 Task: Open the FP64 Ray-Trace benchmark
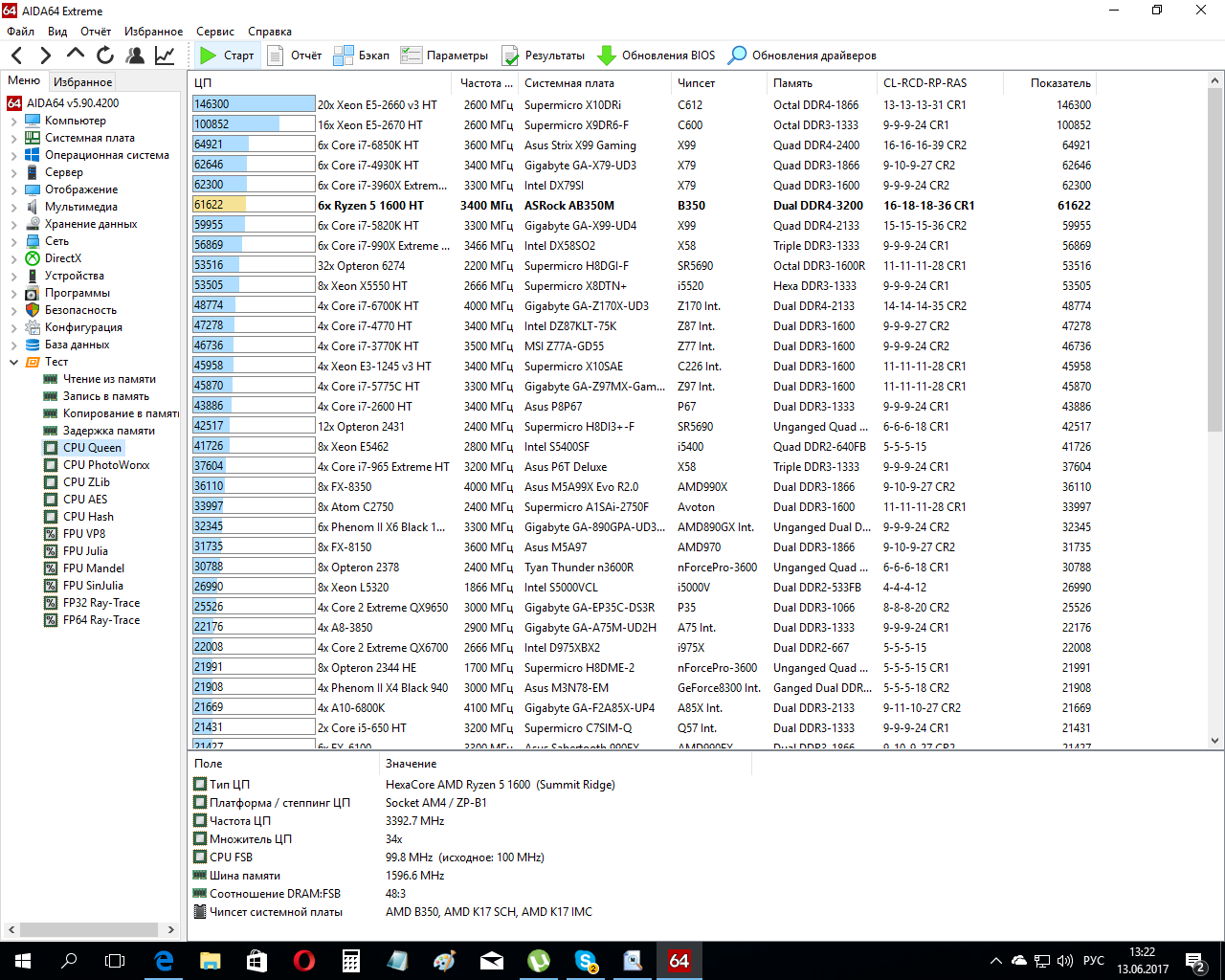[92, 620]
